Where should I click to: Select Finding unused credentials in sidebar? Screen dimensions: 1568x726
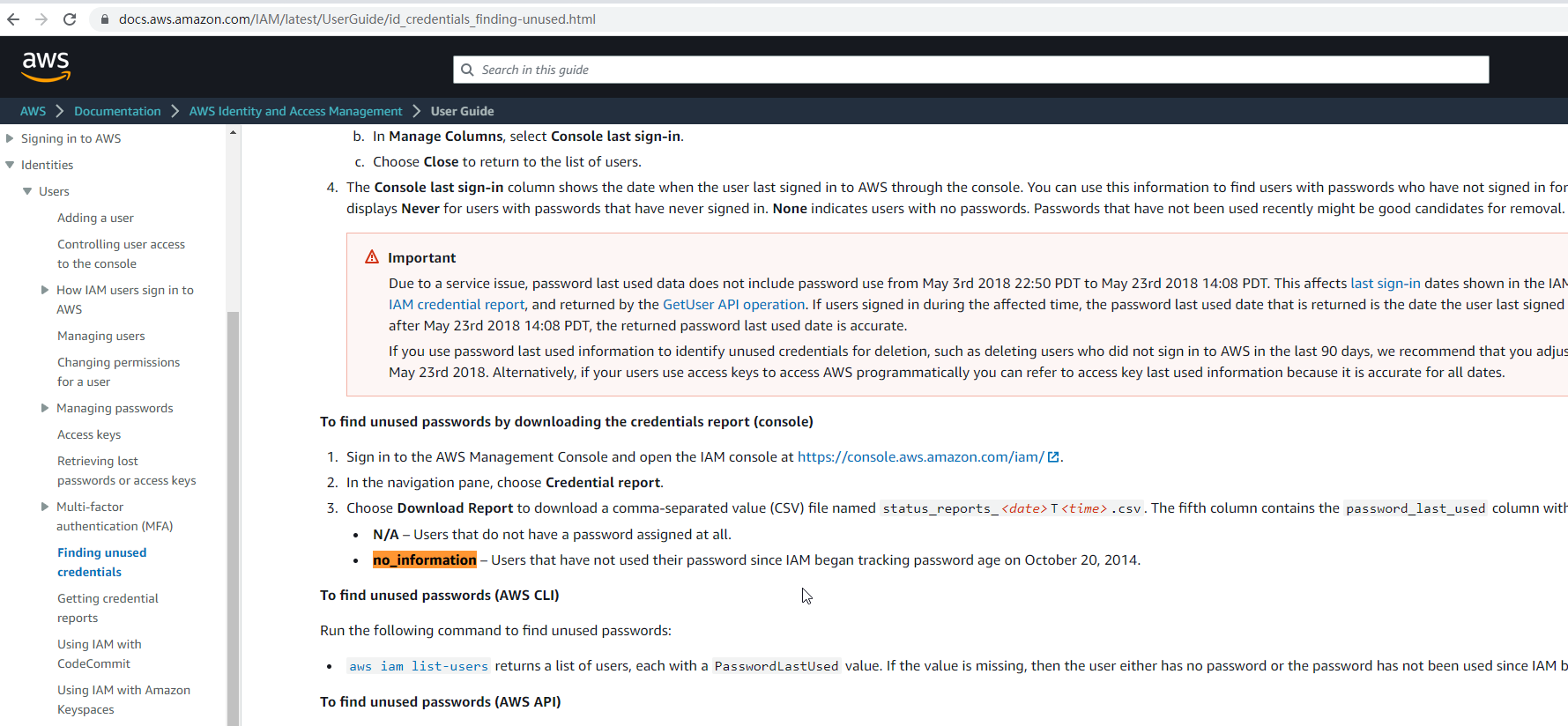click(101, 562)
